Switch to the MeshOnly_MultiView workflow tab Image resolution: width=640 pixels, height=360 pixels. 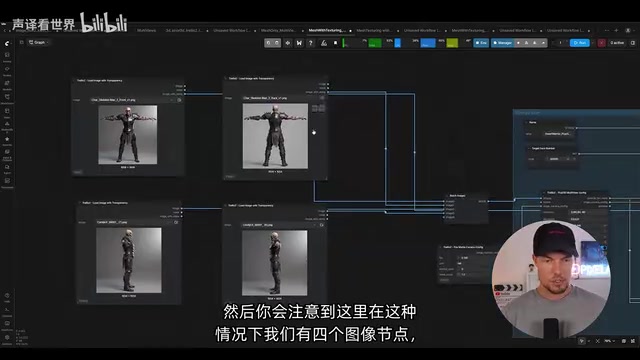tap(279, 31)
